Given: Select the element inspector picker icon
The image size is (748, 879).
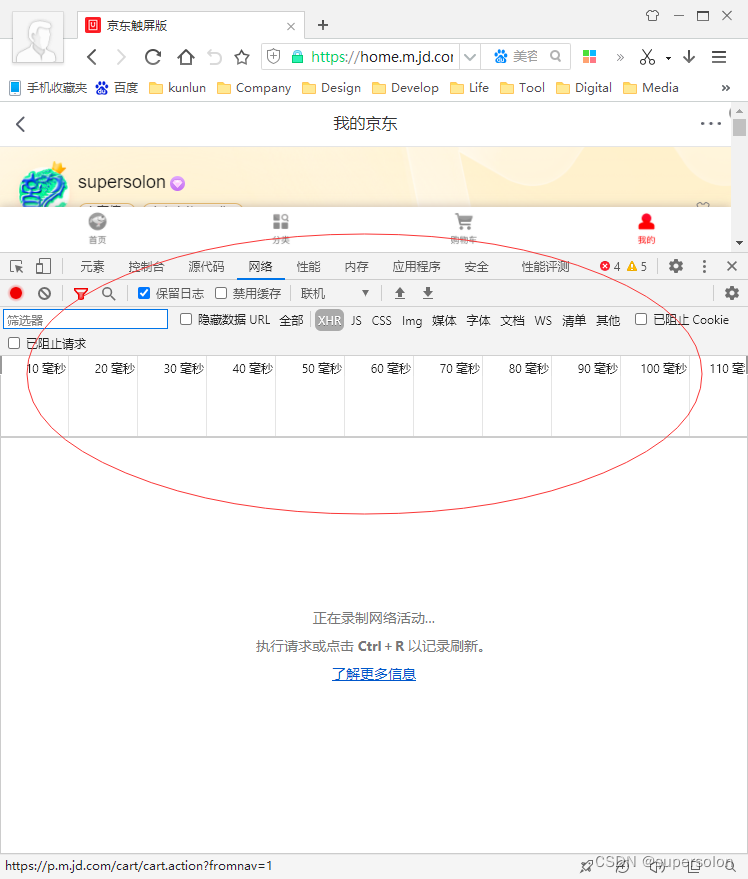Looking at the screenshot, I should [17, 266].
